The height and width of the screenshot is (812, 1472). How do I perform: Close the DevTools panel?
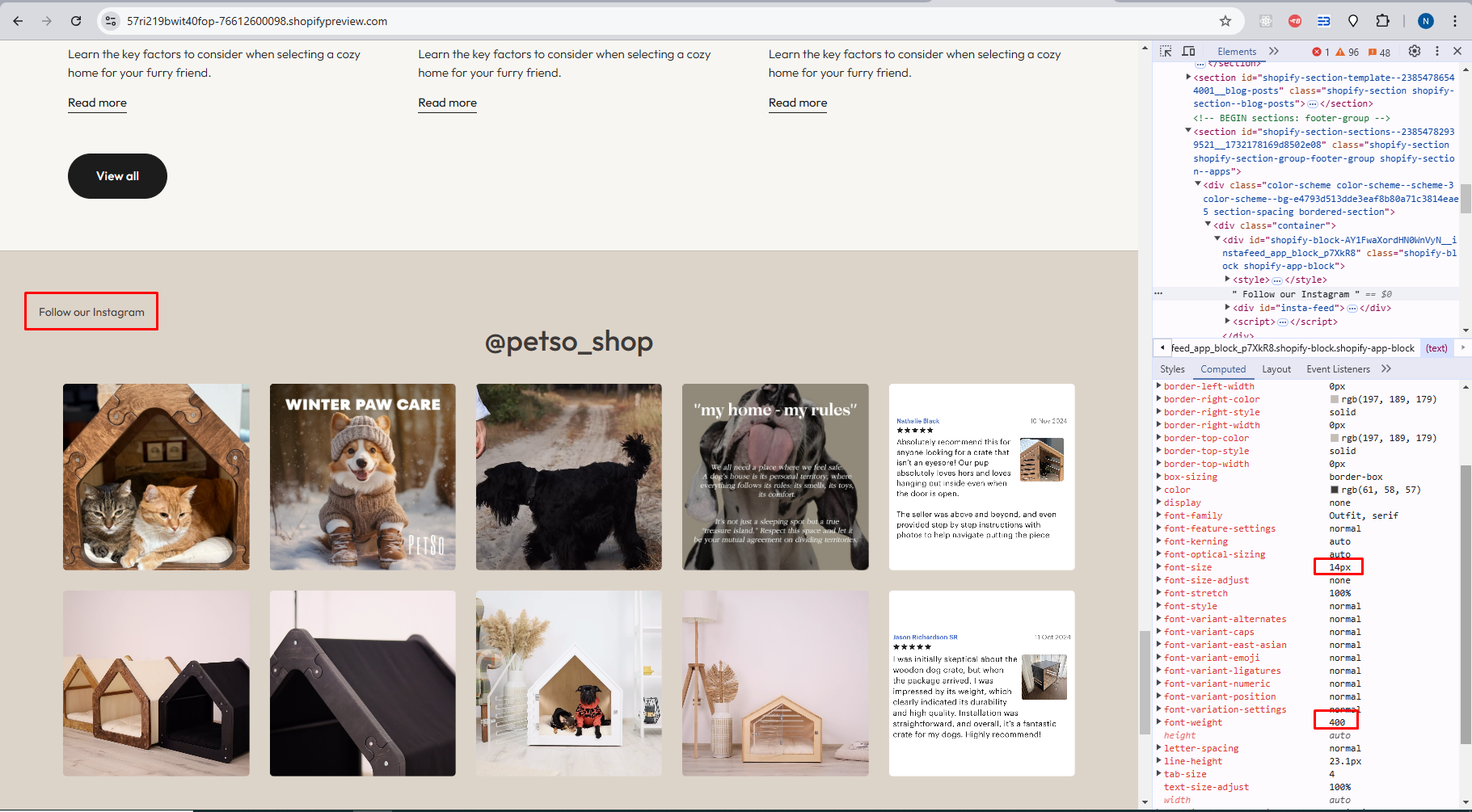click(x=1457, y=51)
